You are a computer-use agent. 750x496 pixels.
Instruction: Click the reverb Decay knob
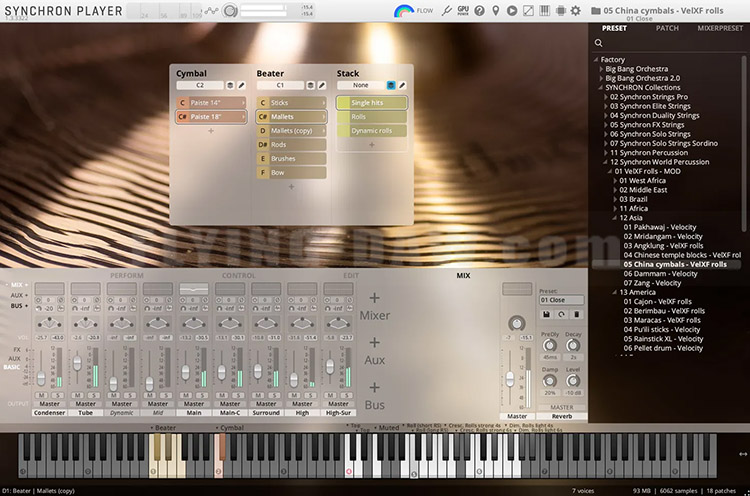573,345
